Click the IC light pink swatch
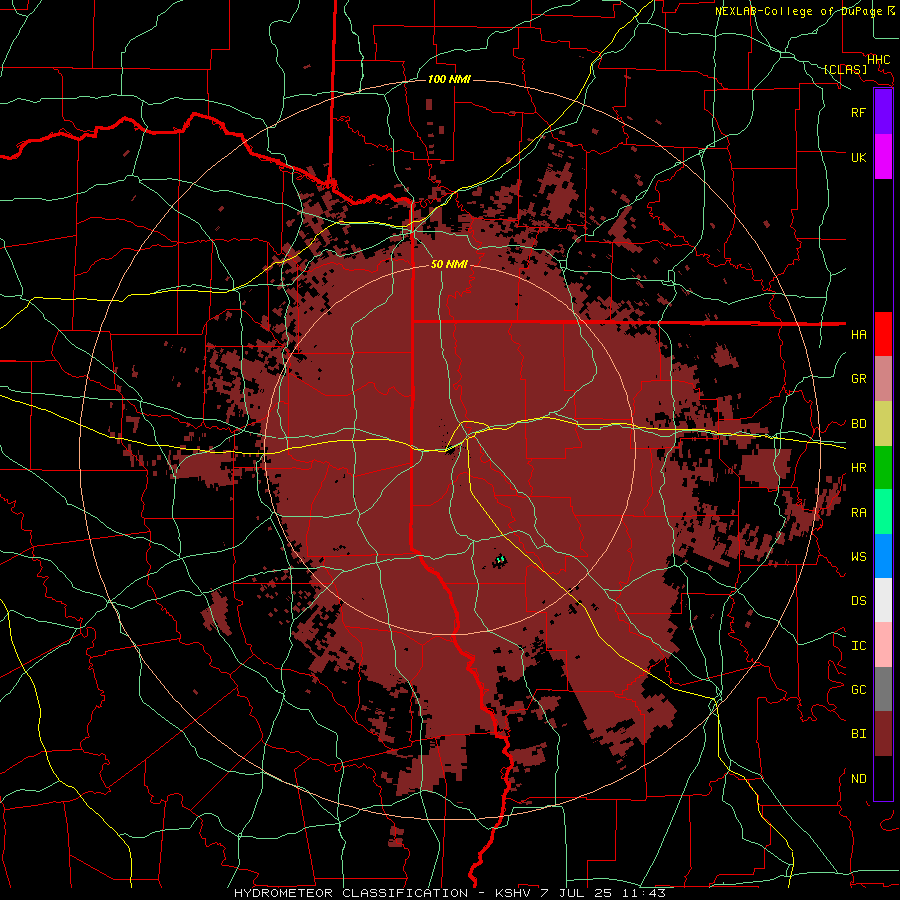The width and height of the screenshot is (900, 900). pos(883,645)
